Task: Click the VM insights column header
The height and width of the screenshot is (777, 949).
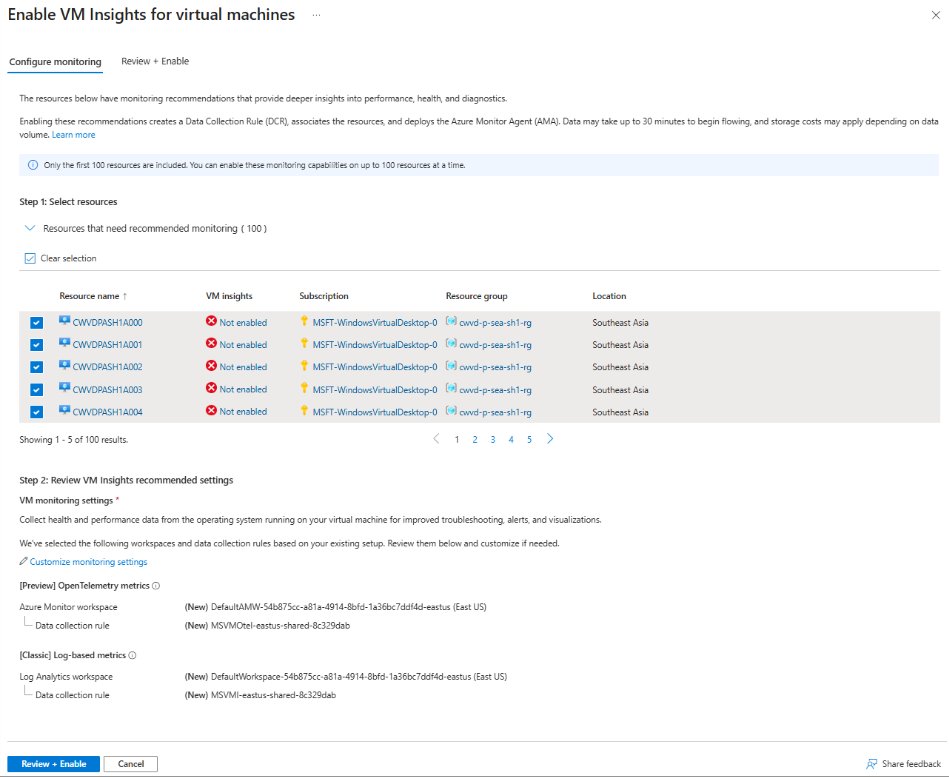Action: point(229,296)
